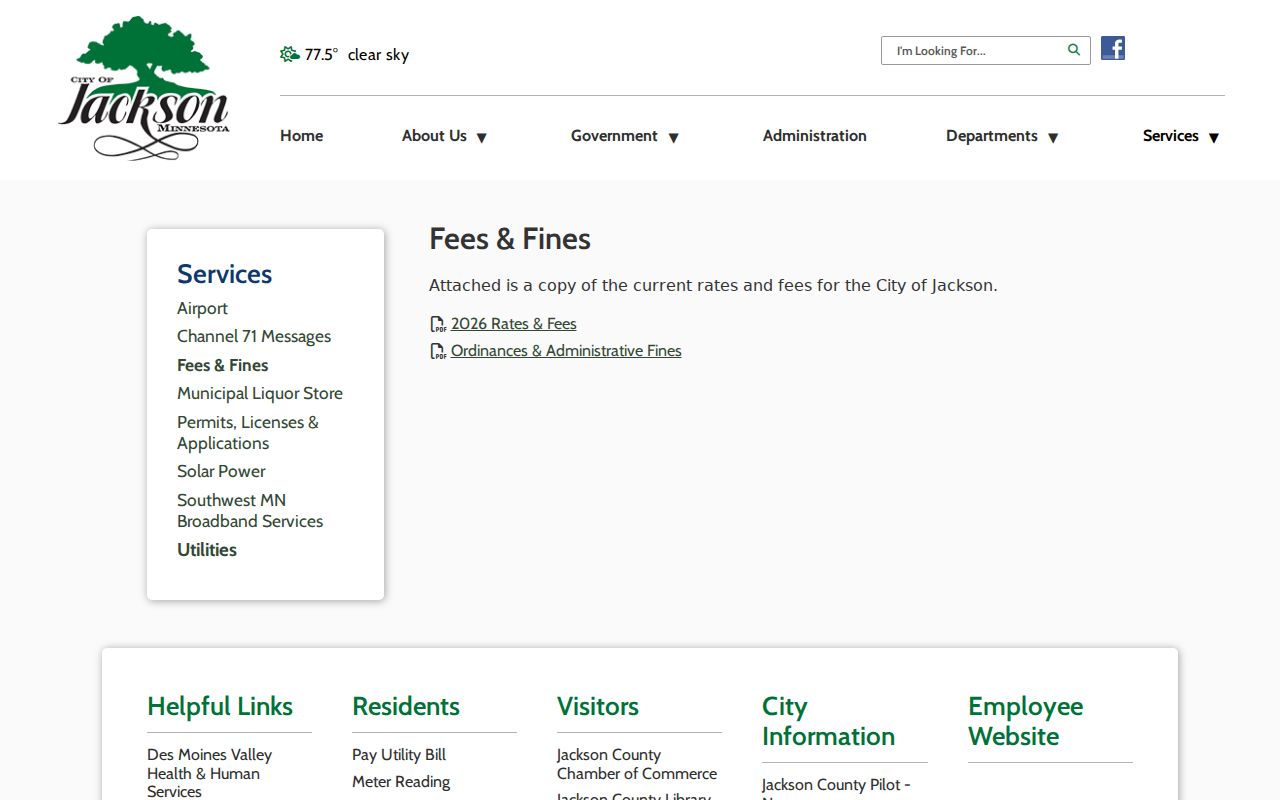The image size is (1280, 800).
Task: Select the Solar Power sidebar link
Action: click(221, 471)
